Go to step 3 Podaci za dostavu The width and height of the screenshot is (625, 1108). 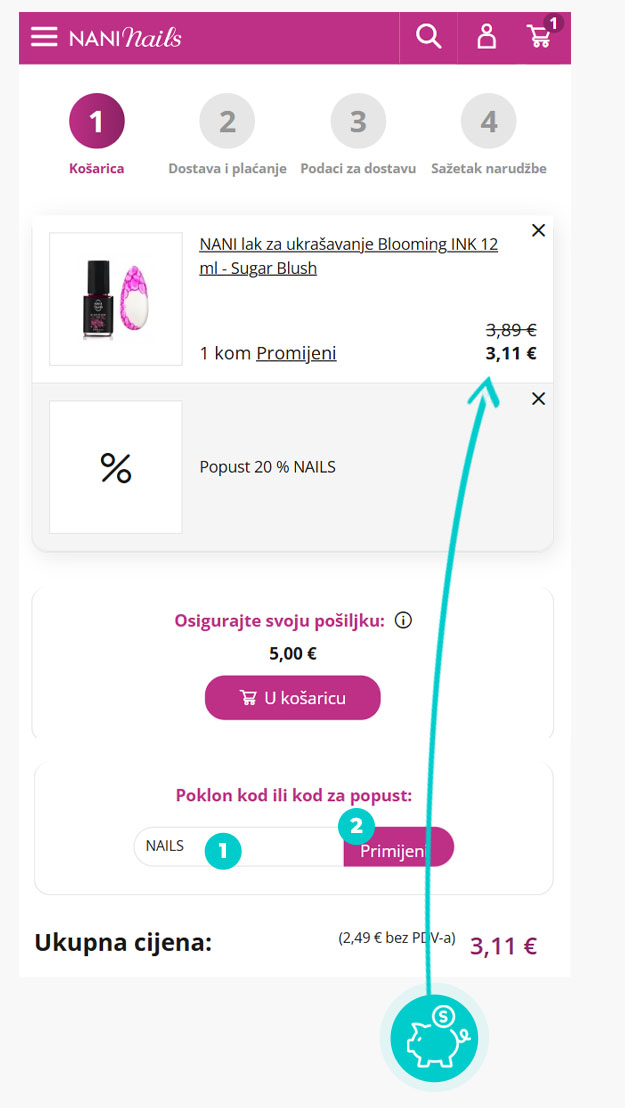click(x=358, y=122)
